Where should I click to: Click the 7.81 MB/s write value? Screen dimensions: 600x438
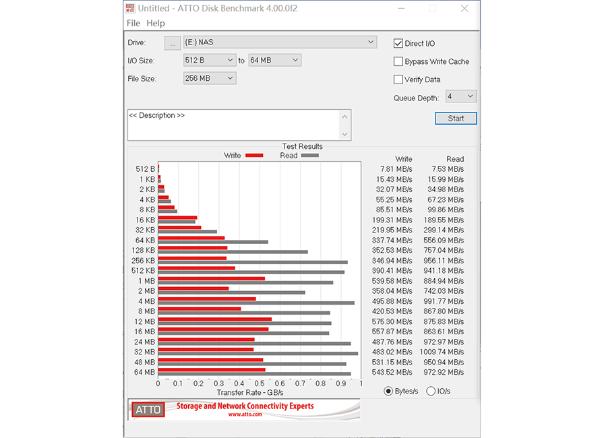(396, 169)
